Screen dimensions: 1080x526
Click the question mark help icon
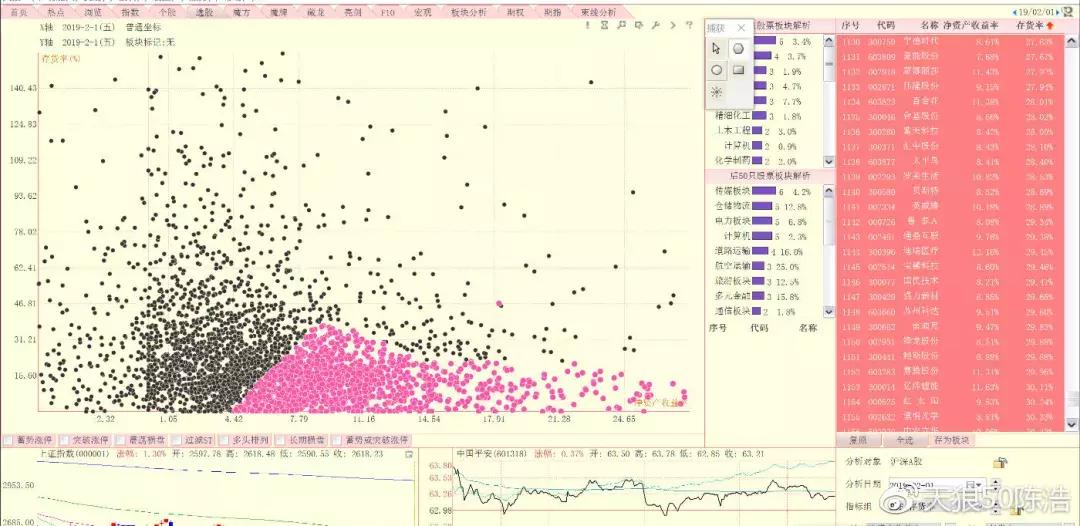pos(689,25)
